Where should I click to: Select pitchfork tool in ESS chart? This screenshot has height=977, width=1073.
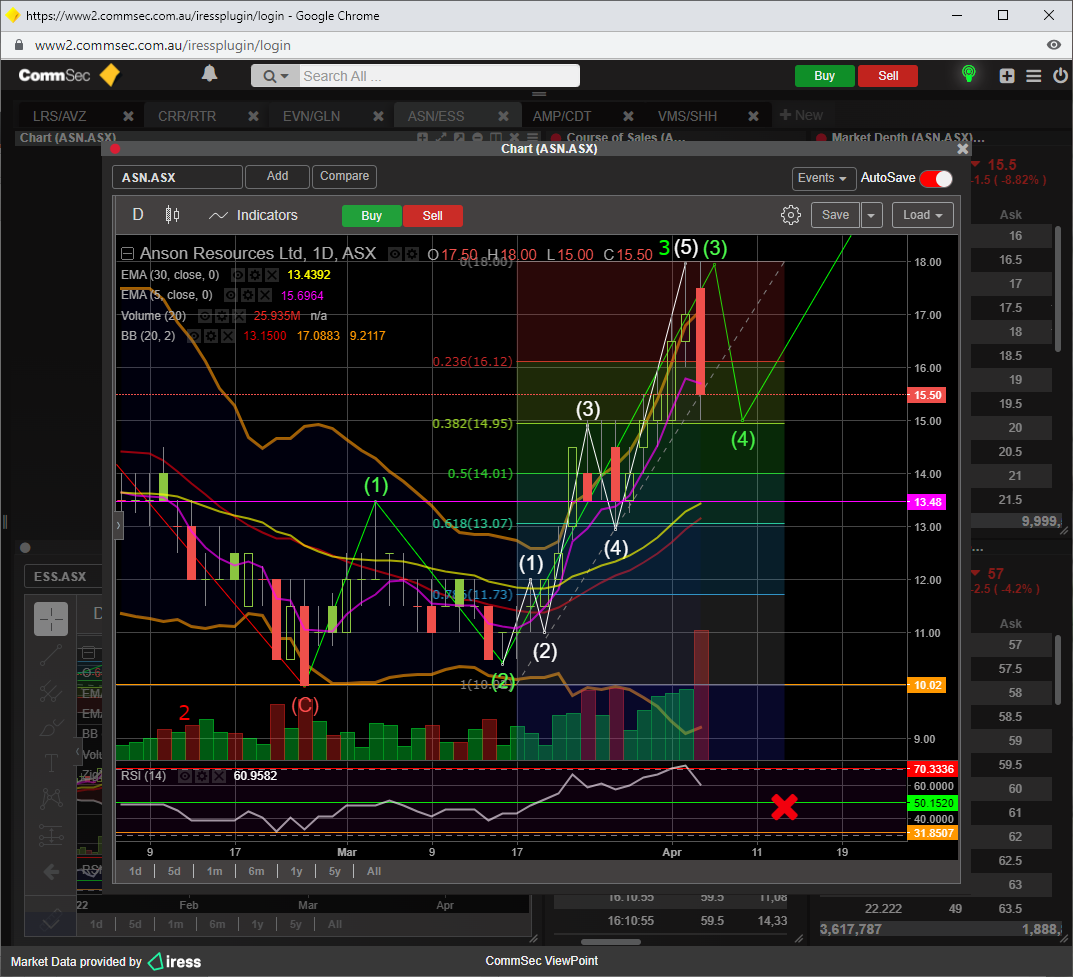tap(51, 692)
